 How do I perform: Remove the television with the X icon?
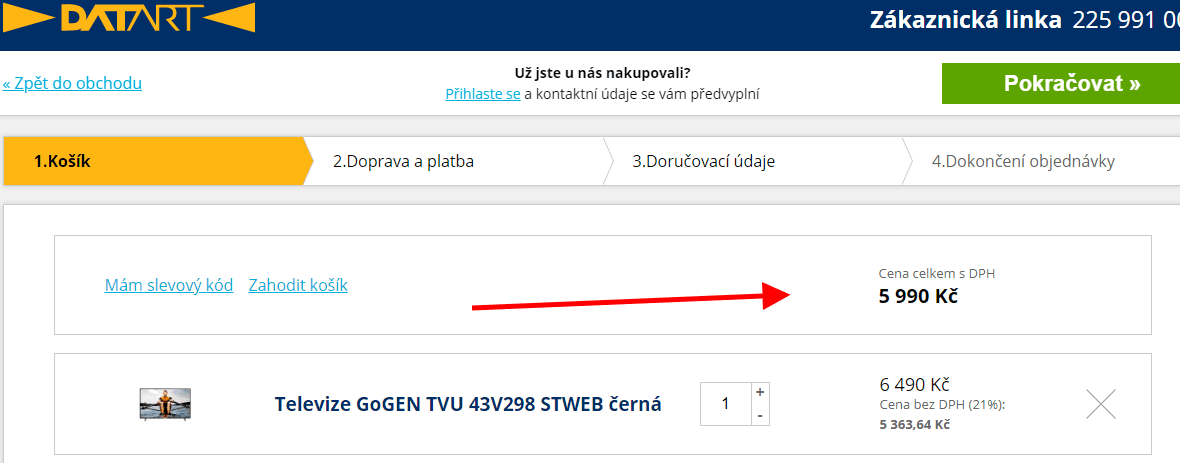click(x=1101, y=404)
